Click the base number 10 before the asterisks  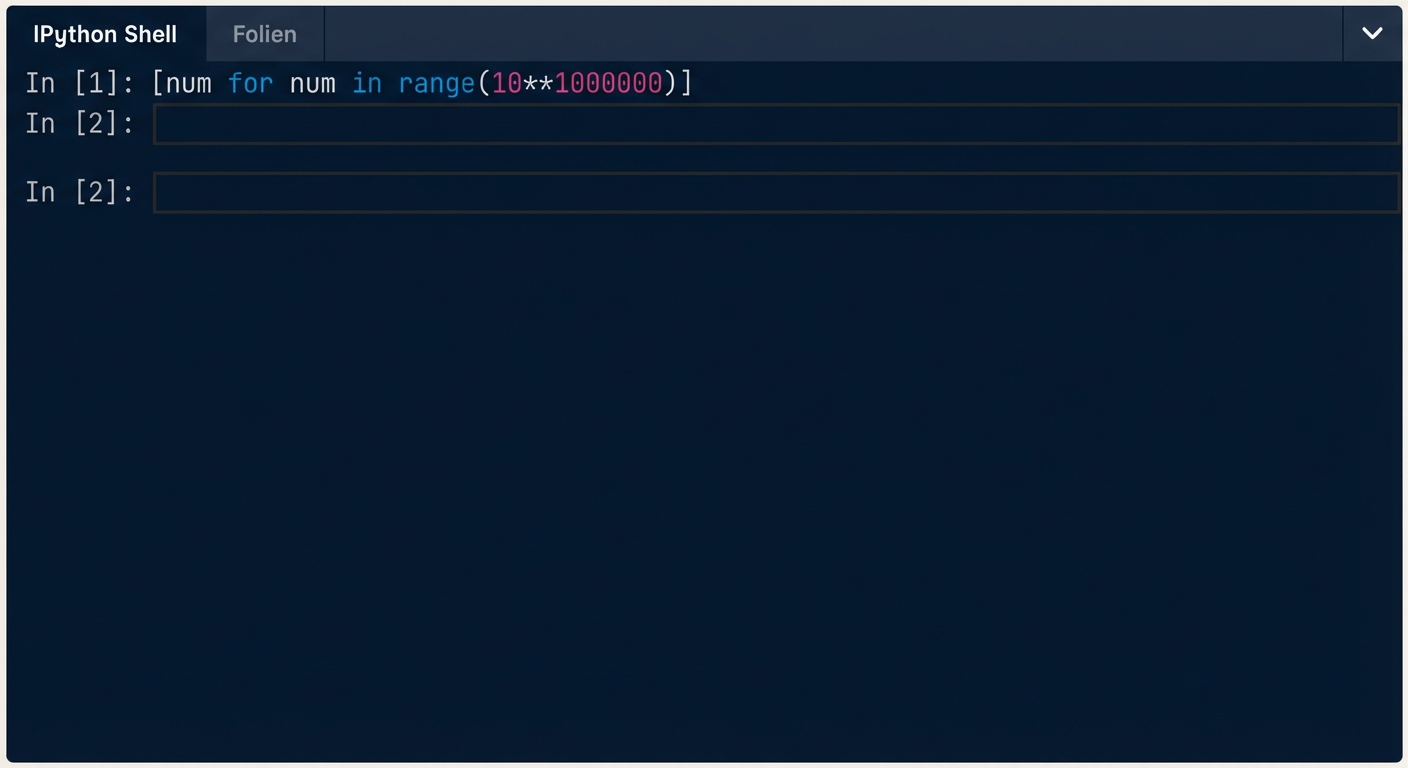(x=507, y=83)
